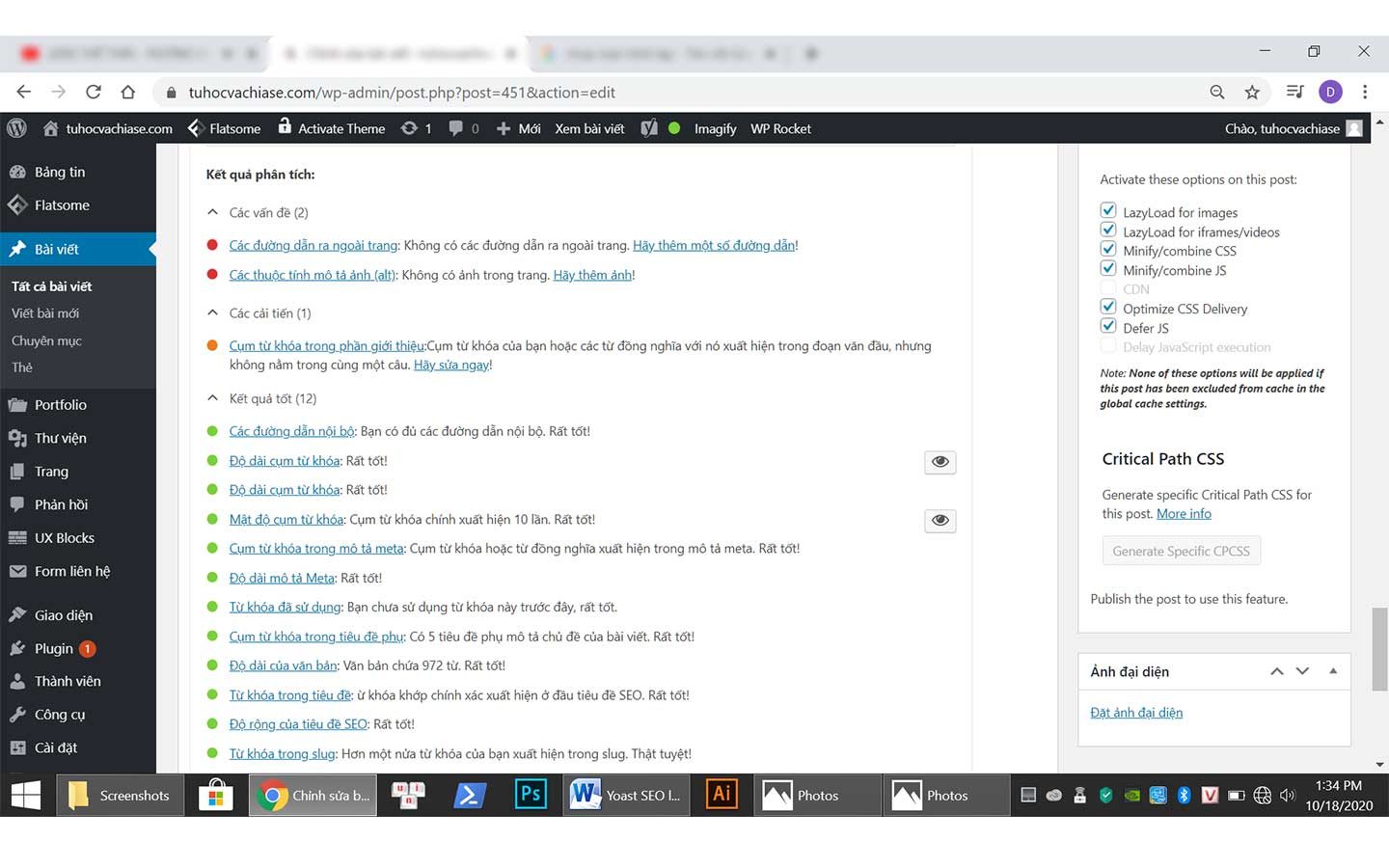Highlight results with the eye button beside Mật độ cụm từ khóa
This screenshot has height=868, width=1389.
(940, 521)
